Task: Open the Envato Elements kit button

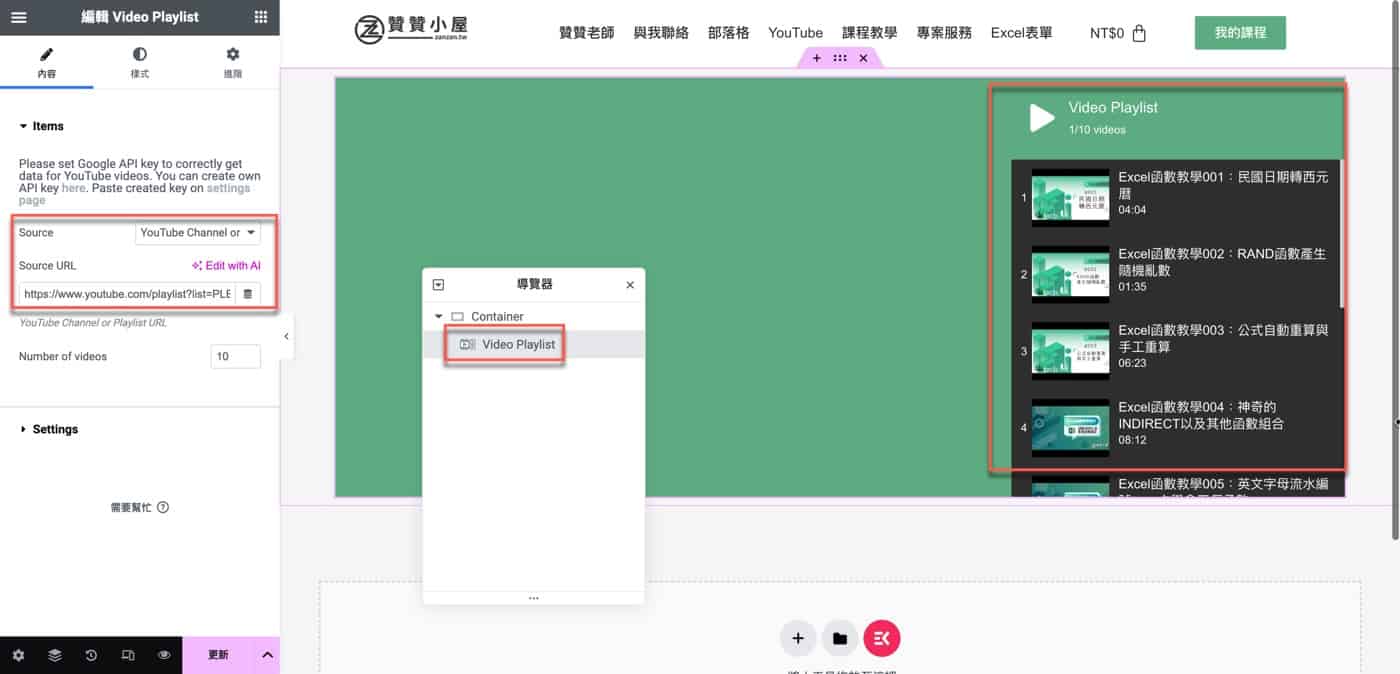Action: (882, 638)
